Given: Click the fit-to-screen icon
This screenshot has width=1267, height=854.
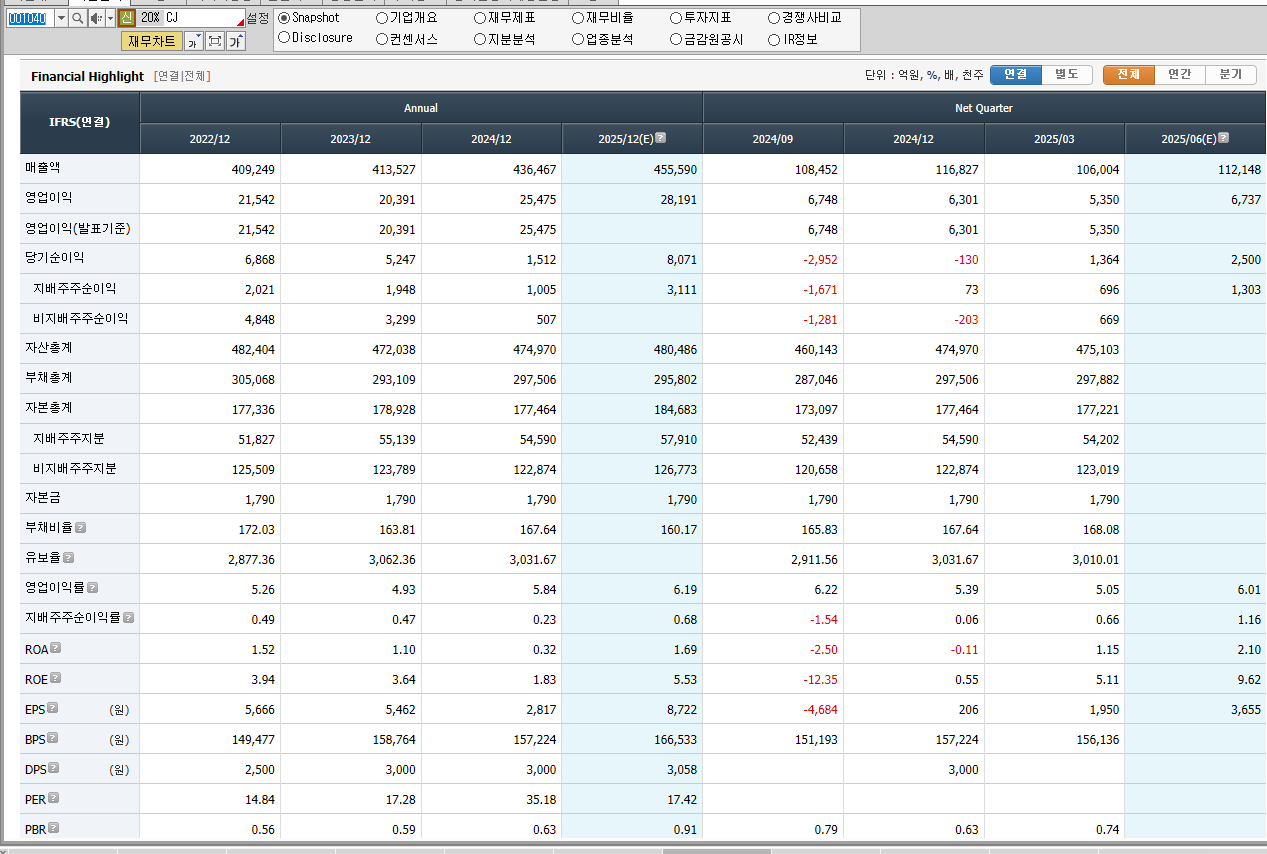Looking at the screenshot, I should coord(215,41).
